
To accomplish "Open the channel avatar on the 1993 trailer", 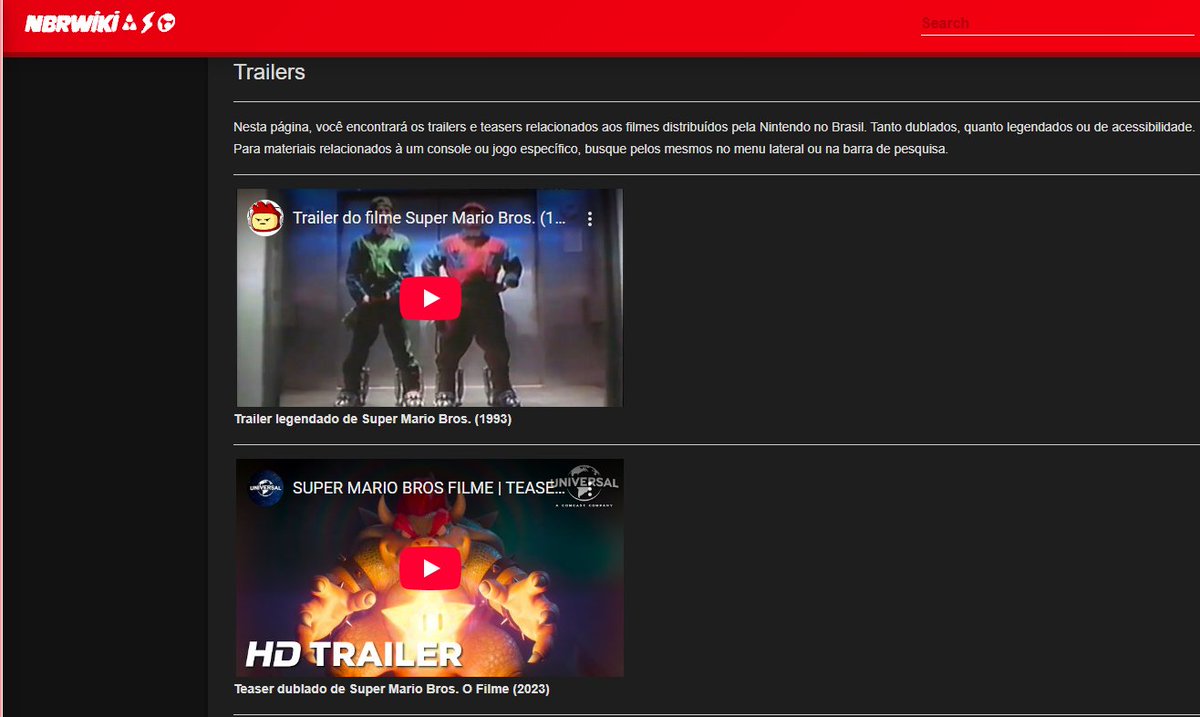I will (265, 218).
